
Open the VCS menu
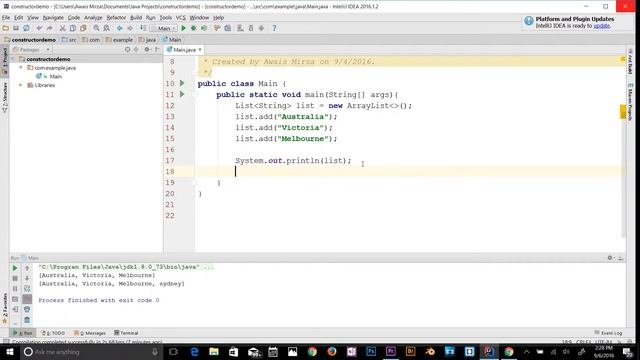pyautogui.click(x=180, y=18)
